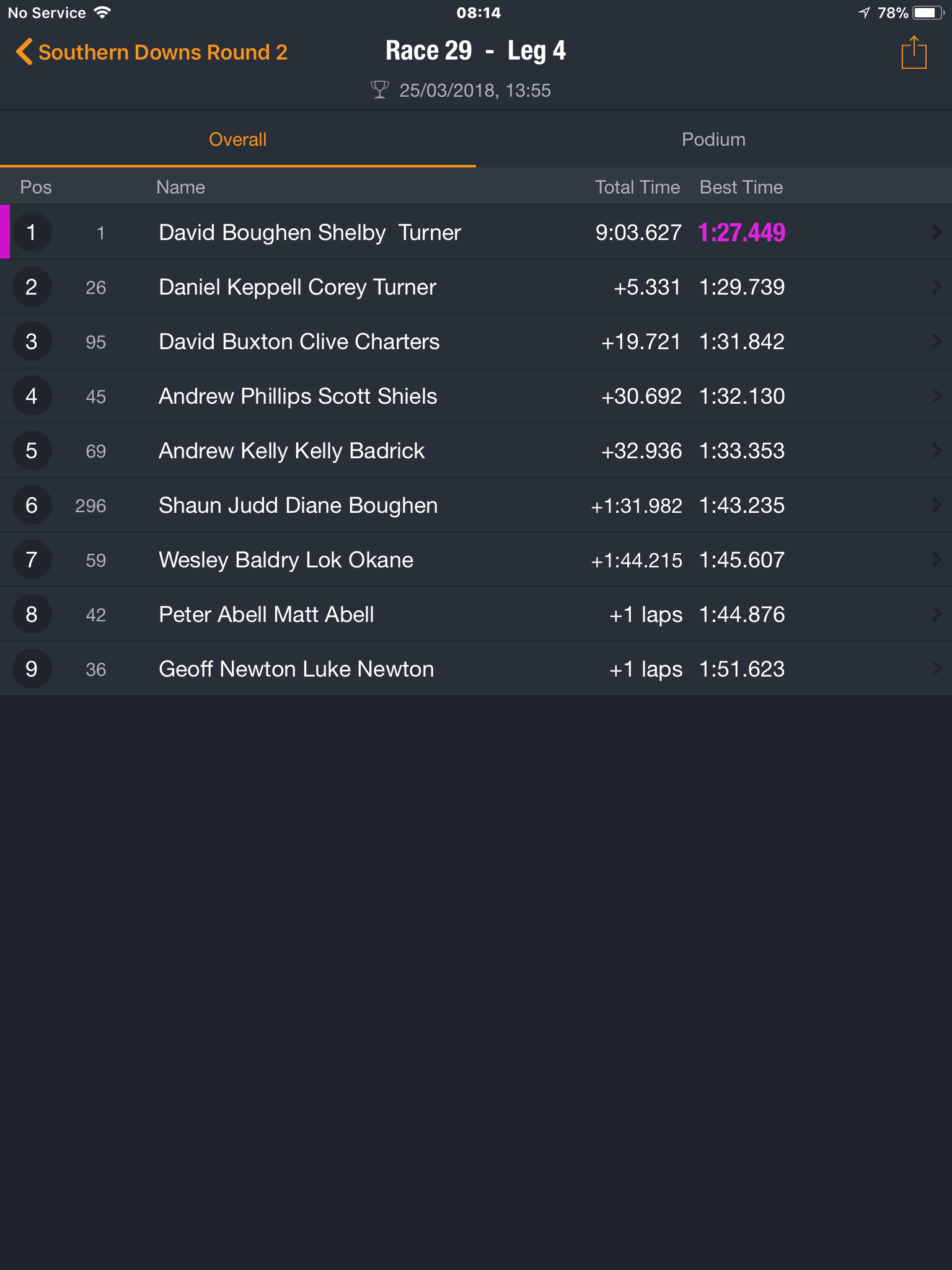
Task: Tap the trophy icon beside date
Action: [x=379, y=90]
